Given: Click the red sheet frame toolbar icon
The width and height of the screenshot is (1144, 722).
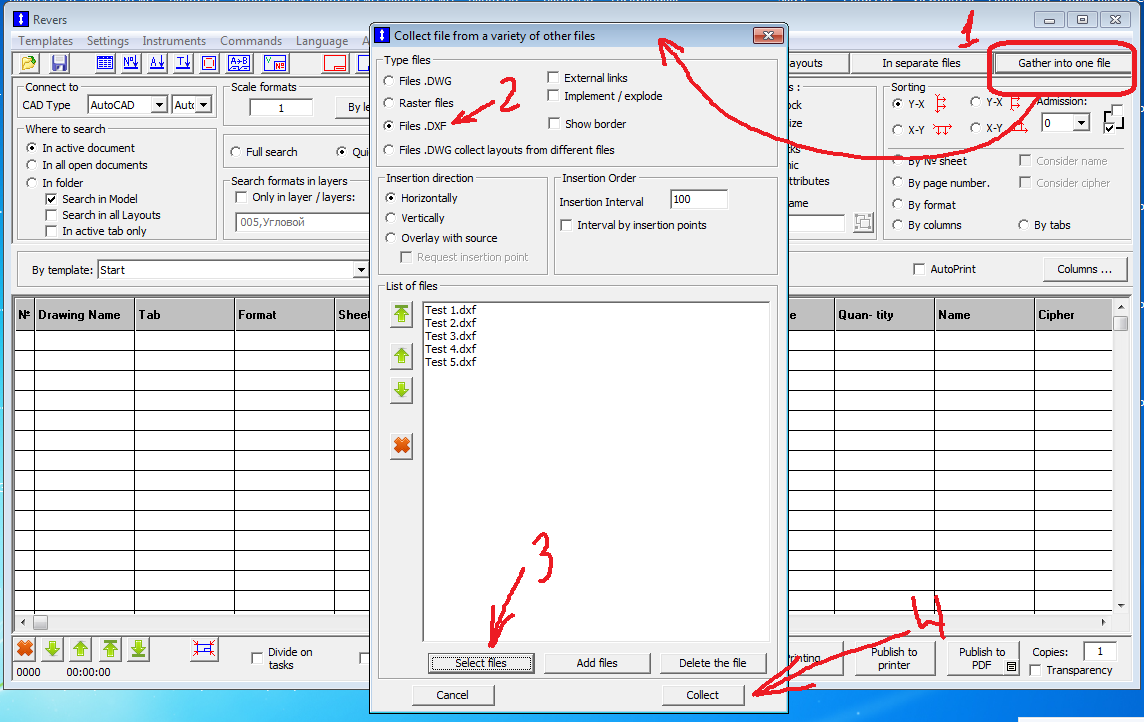Looking at the screenshot, I should 335,63.
